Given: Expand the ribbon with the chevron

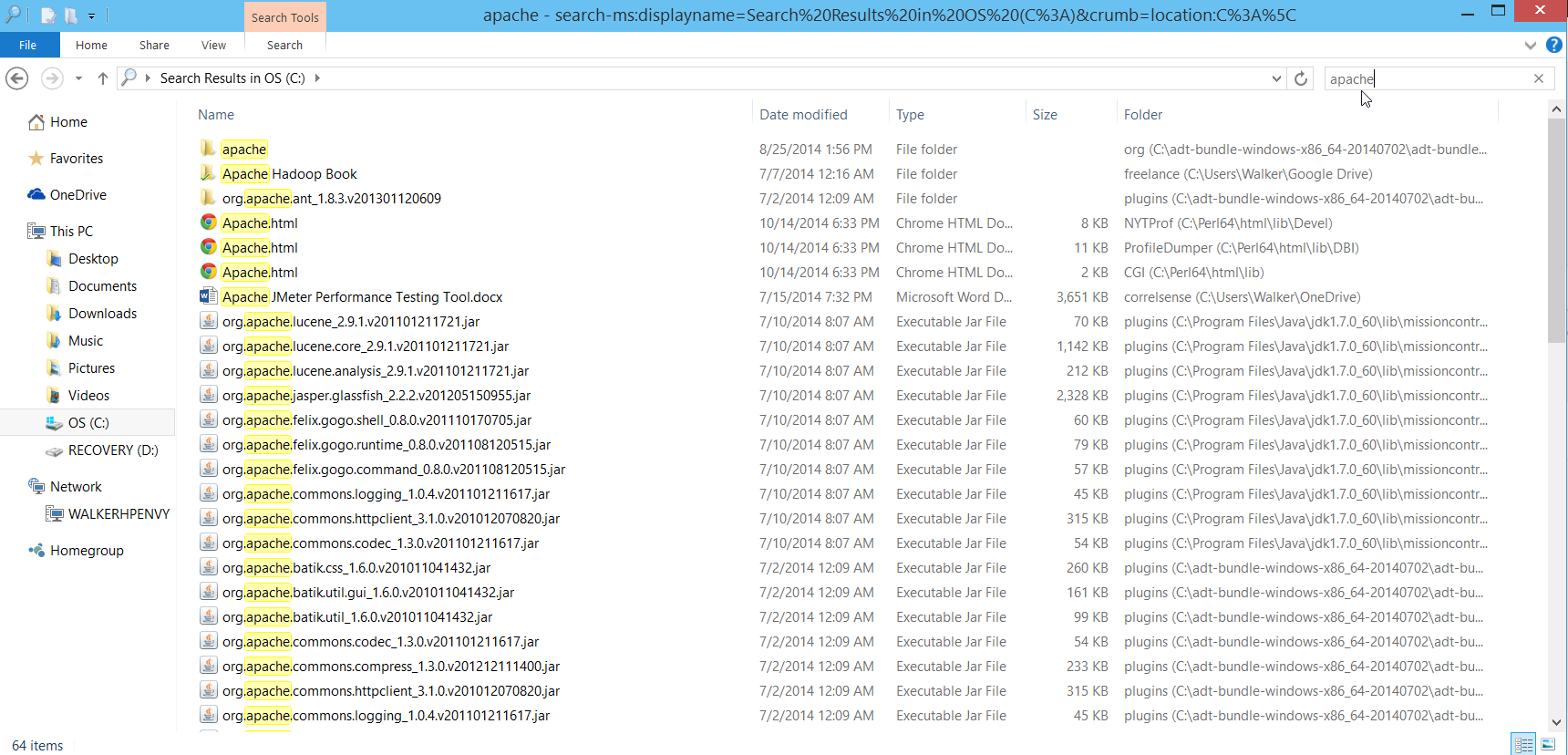Looking at the screenshot, I should 1530,45.
